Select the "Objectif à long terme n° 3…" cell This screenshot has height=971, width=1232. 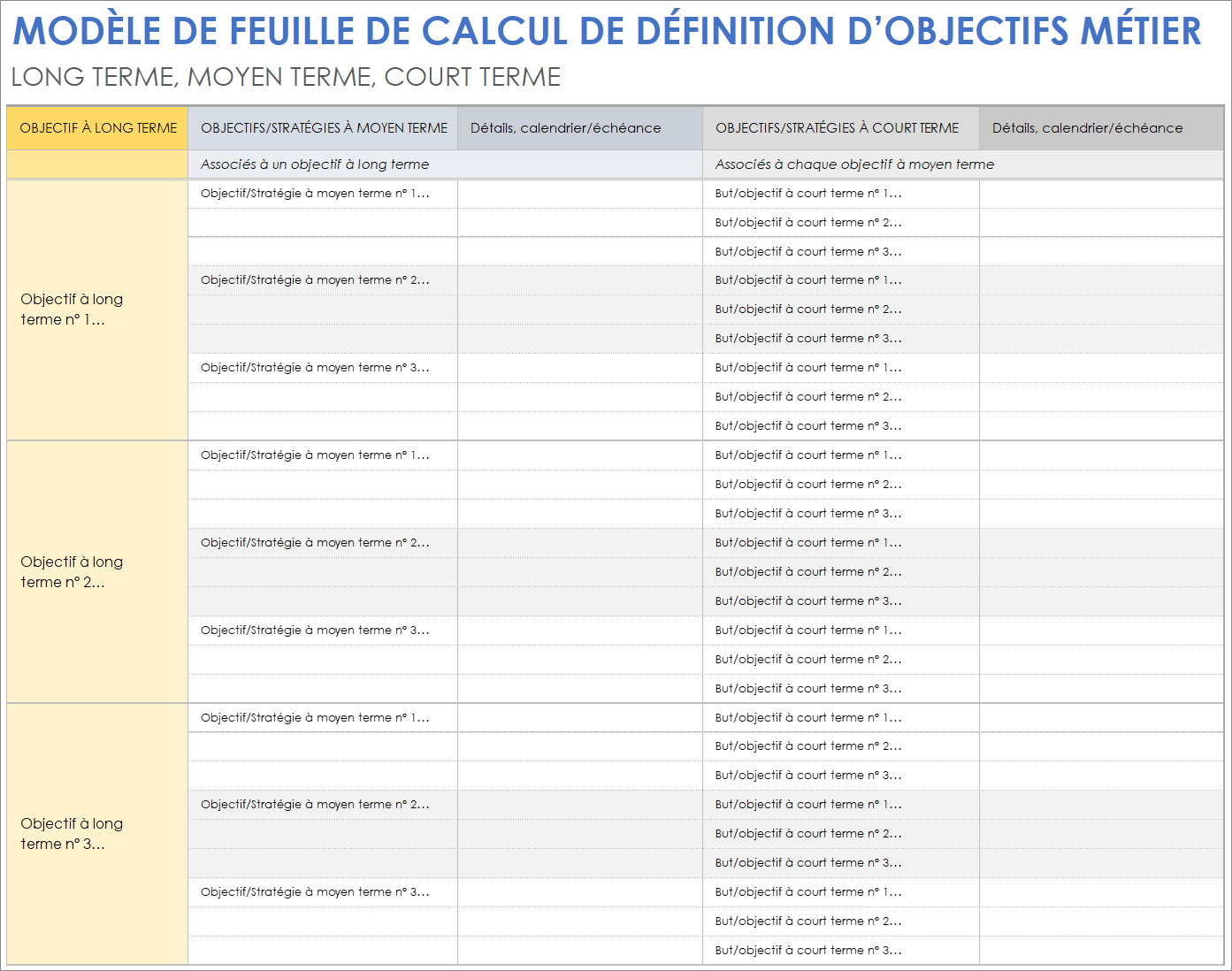[97, 834]
